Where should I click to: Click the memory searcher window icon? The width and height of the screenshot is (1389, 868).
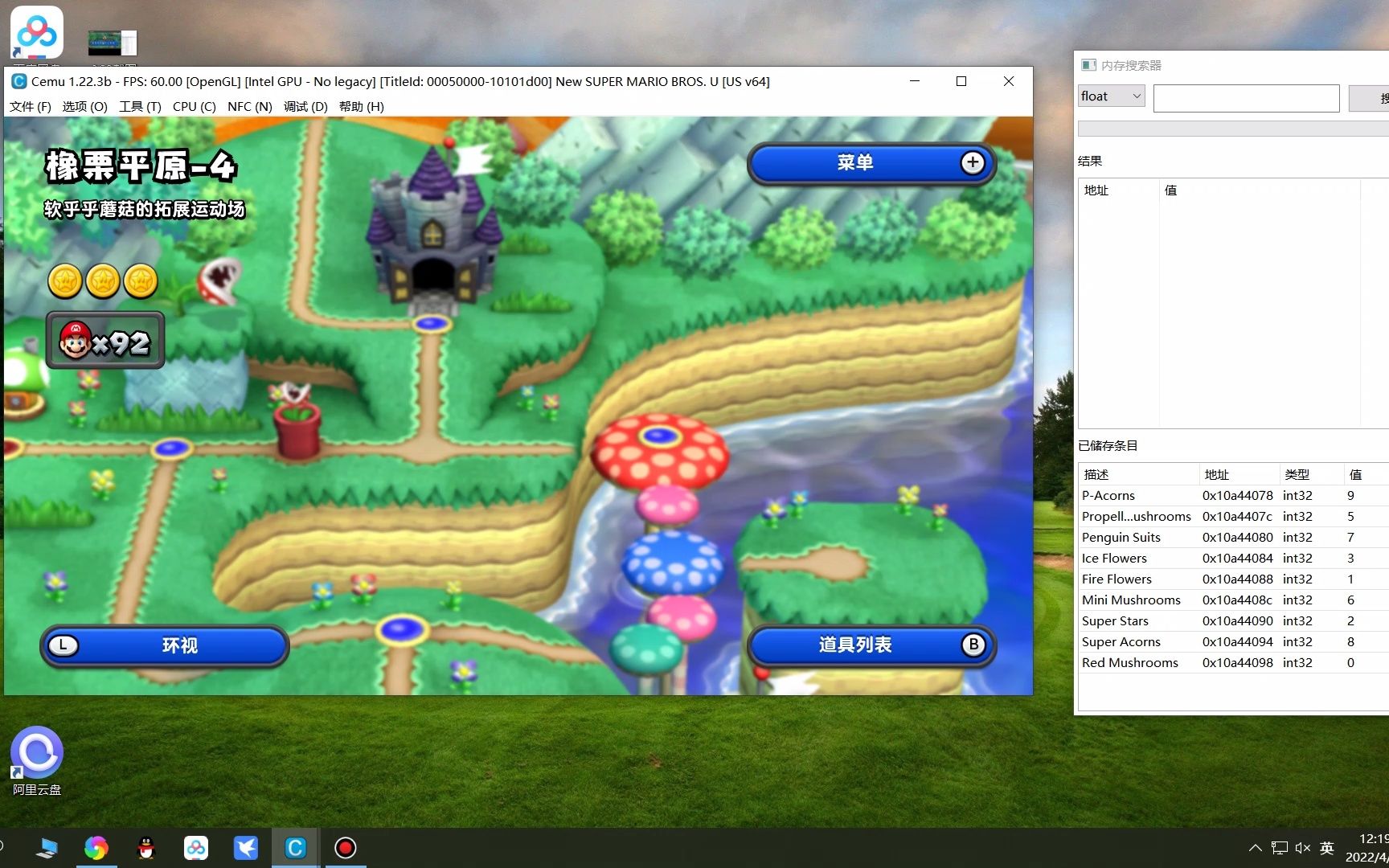pos(1088,65)
